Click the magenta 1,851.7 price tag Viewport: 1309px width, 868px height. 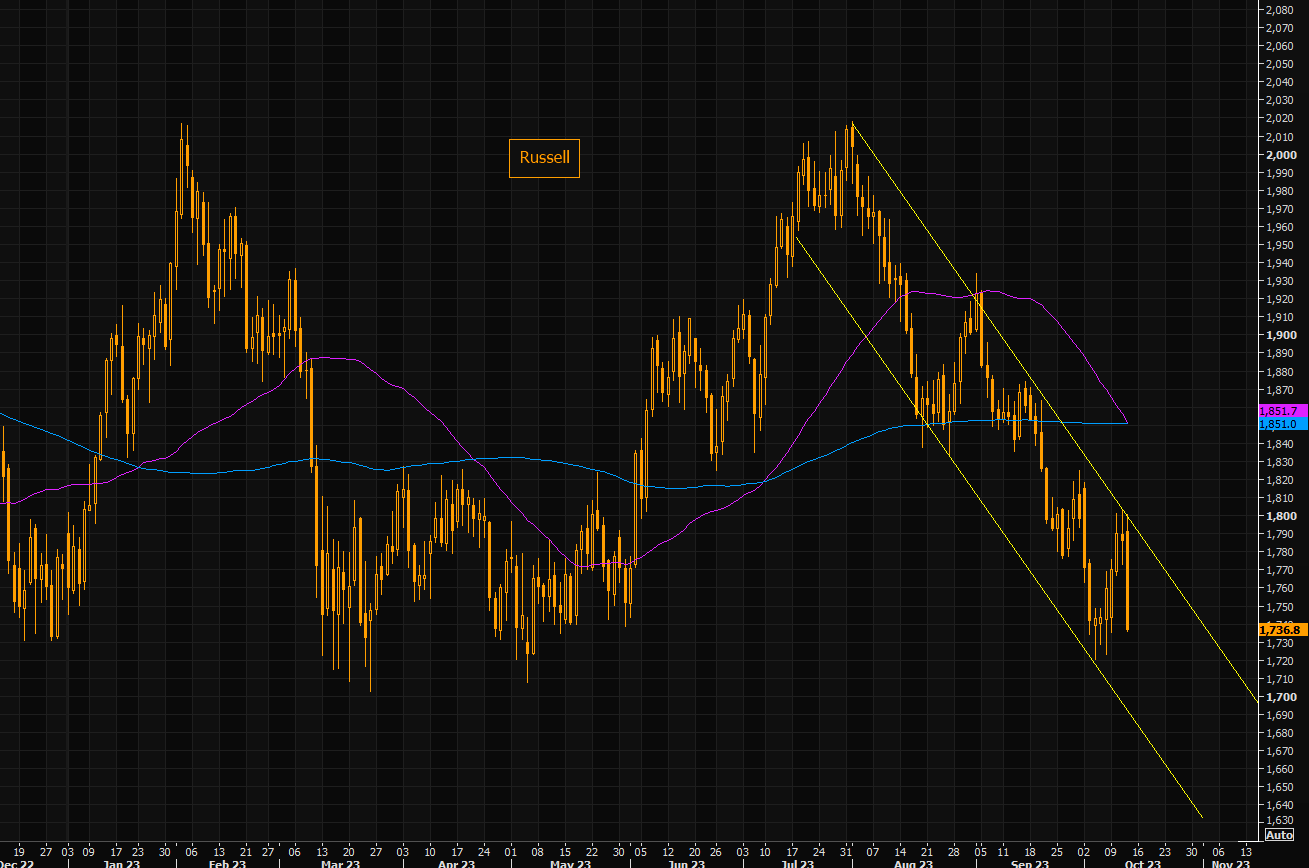(x=1280, y=411)
